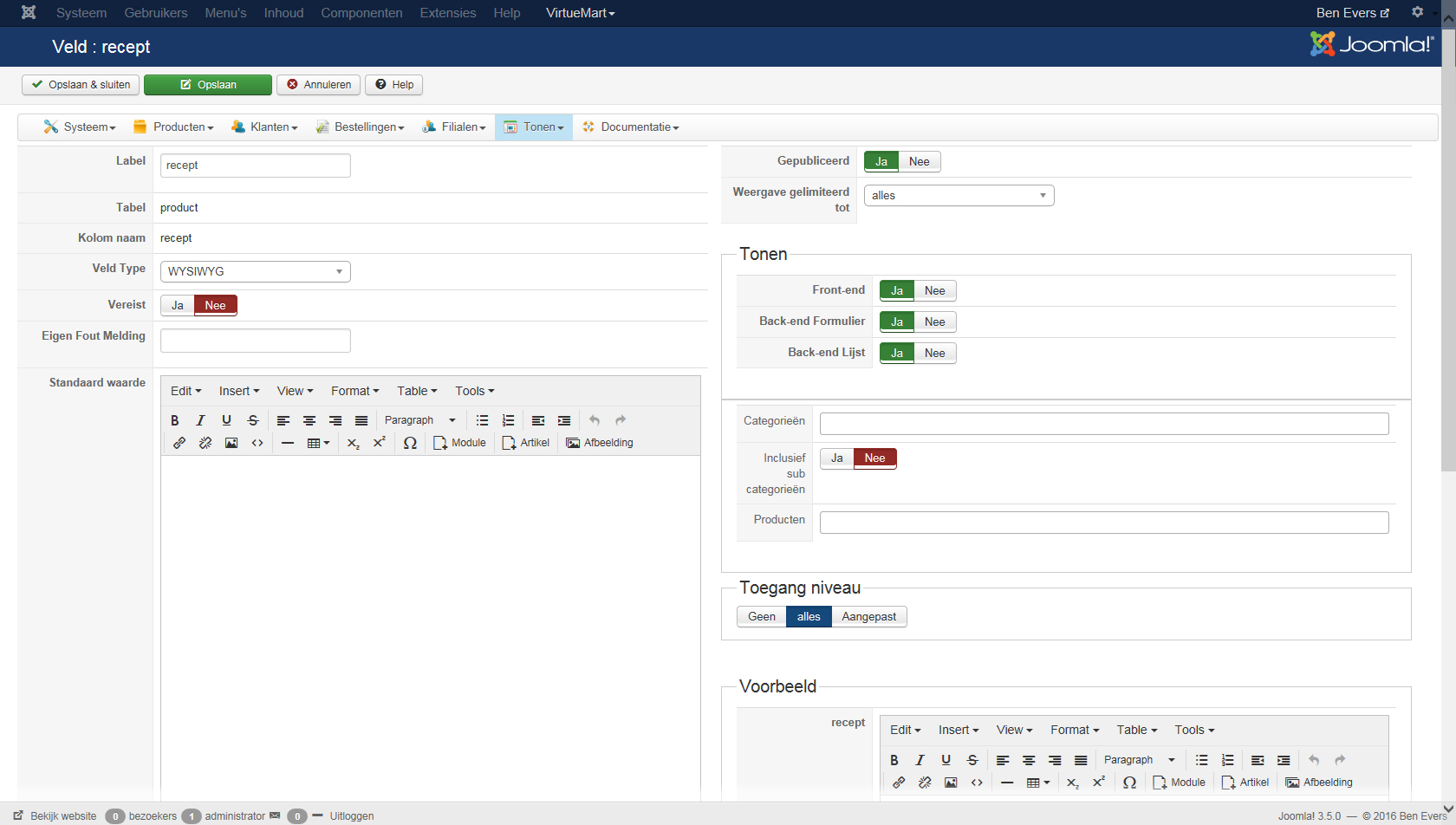Image resolution: width=1456 pixels, height=825 pixels.
Task: Remove link in Standaard waarde editor
Action: 205,443
